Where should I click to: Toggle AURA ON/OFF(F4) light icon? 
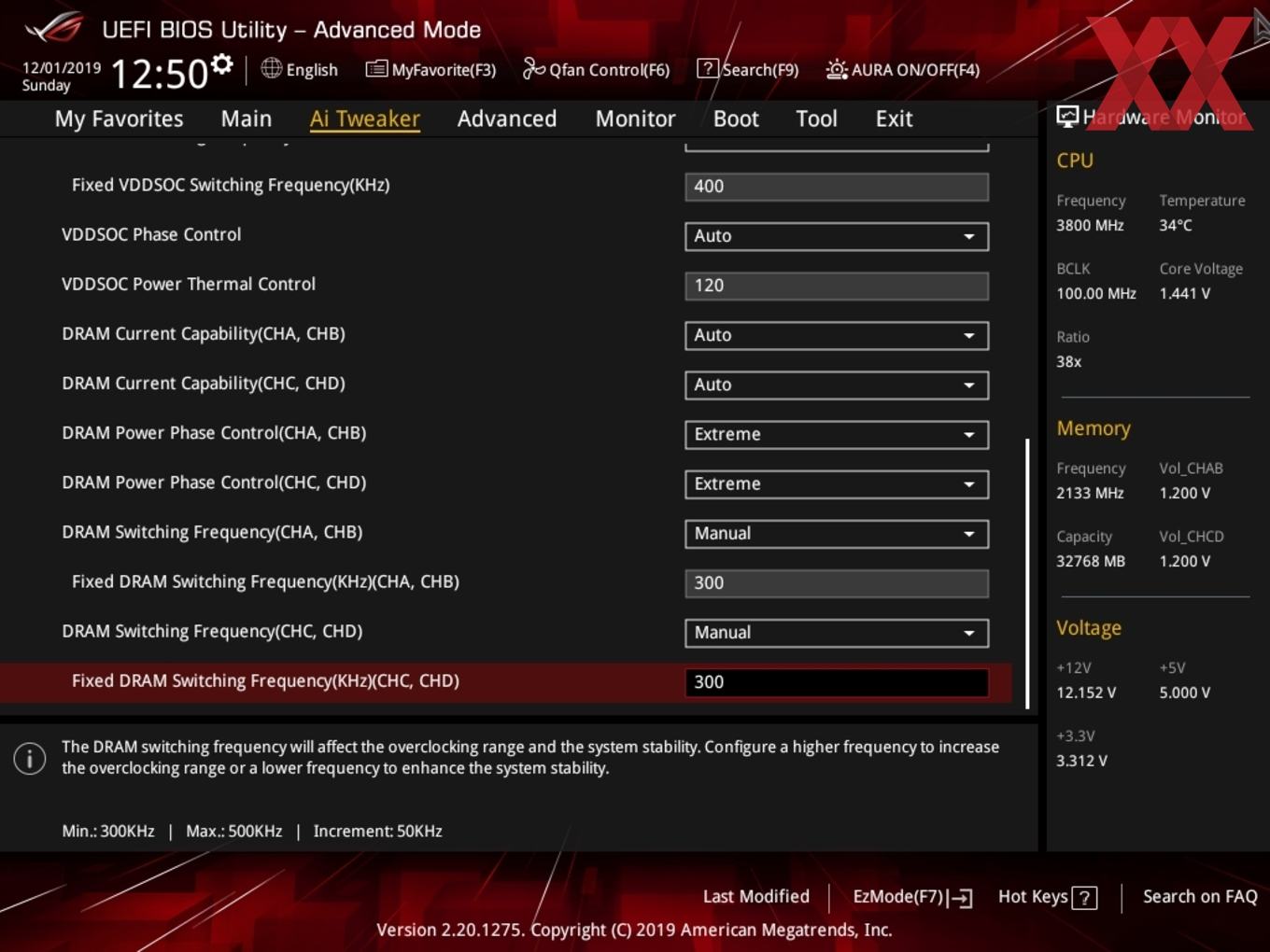837,69
